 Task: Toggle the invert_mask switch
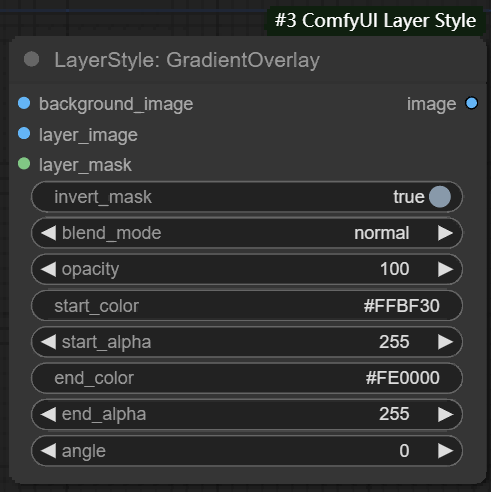[x=247, y=197]
